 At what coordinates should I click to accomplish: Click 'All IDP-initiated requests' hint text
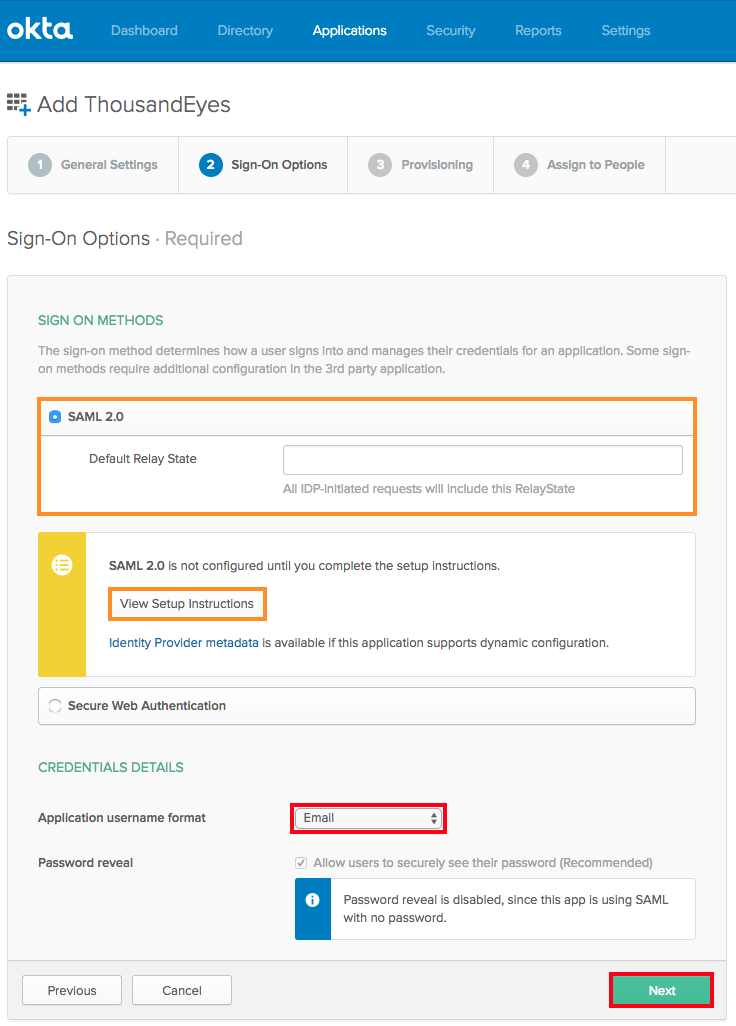coord(429,489)
